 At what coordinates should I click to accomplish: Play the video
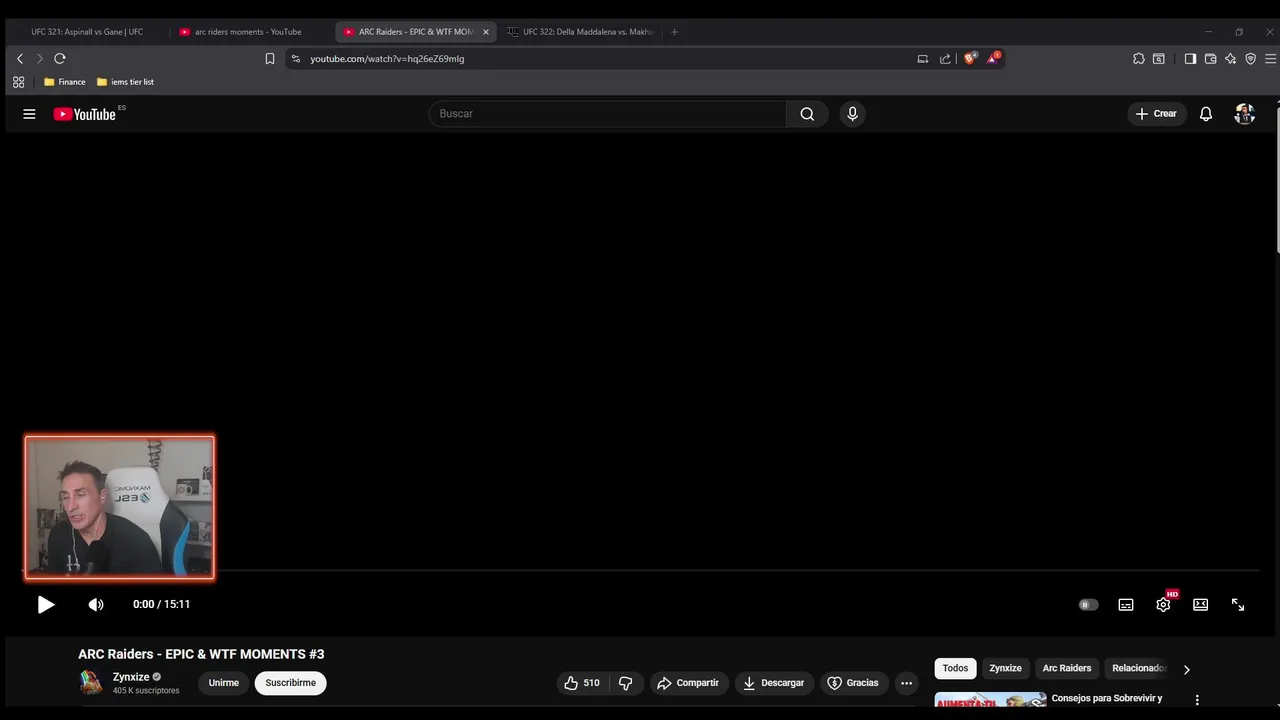tap(46, 604)
